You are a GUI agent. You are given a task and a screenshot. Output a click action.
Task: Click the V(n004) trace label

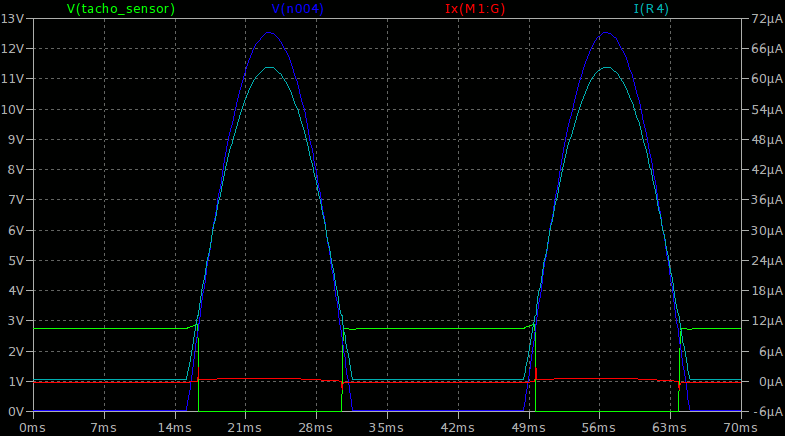[297, 9]
